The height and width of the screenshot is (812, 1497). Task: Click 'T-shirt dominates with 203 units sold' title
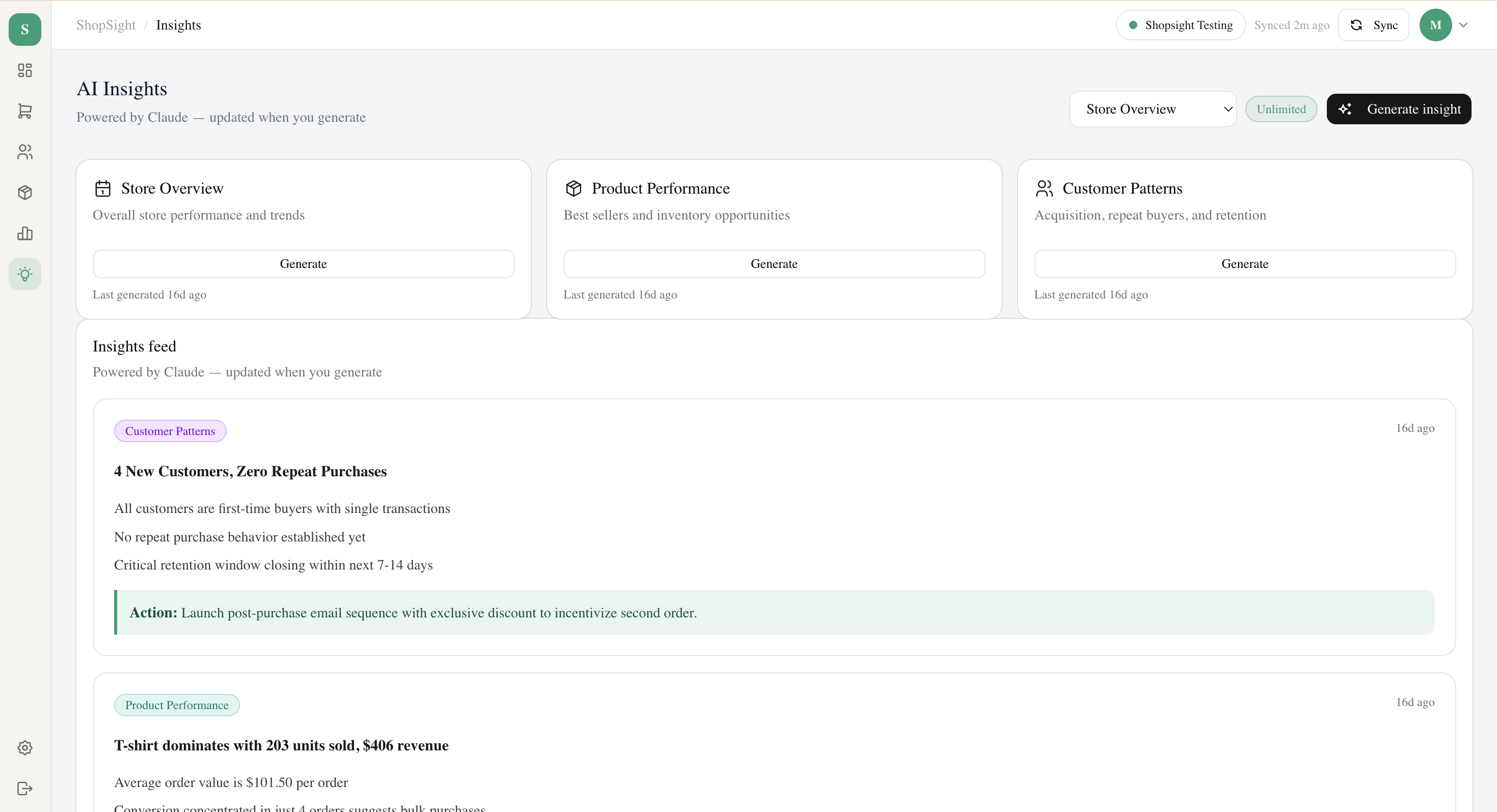(281, 745)
